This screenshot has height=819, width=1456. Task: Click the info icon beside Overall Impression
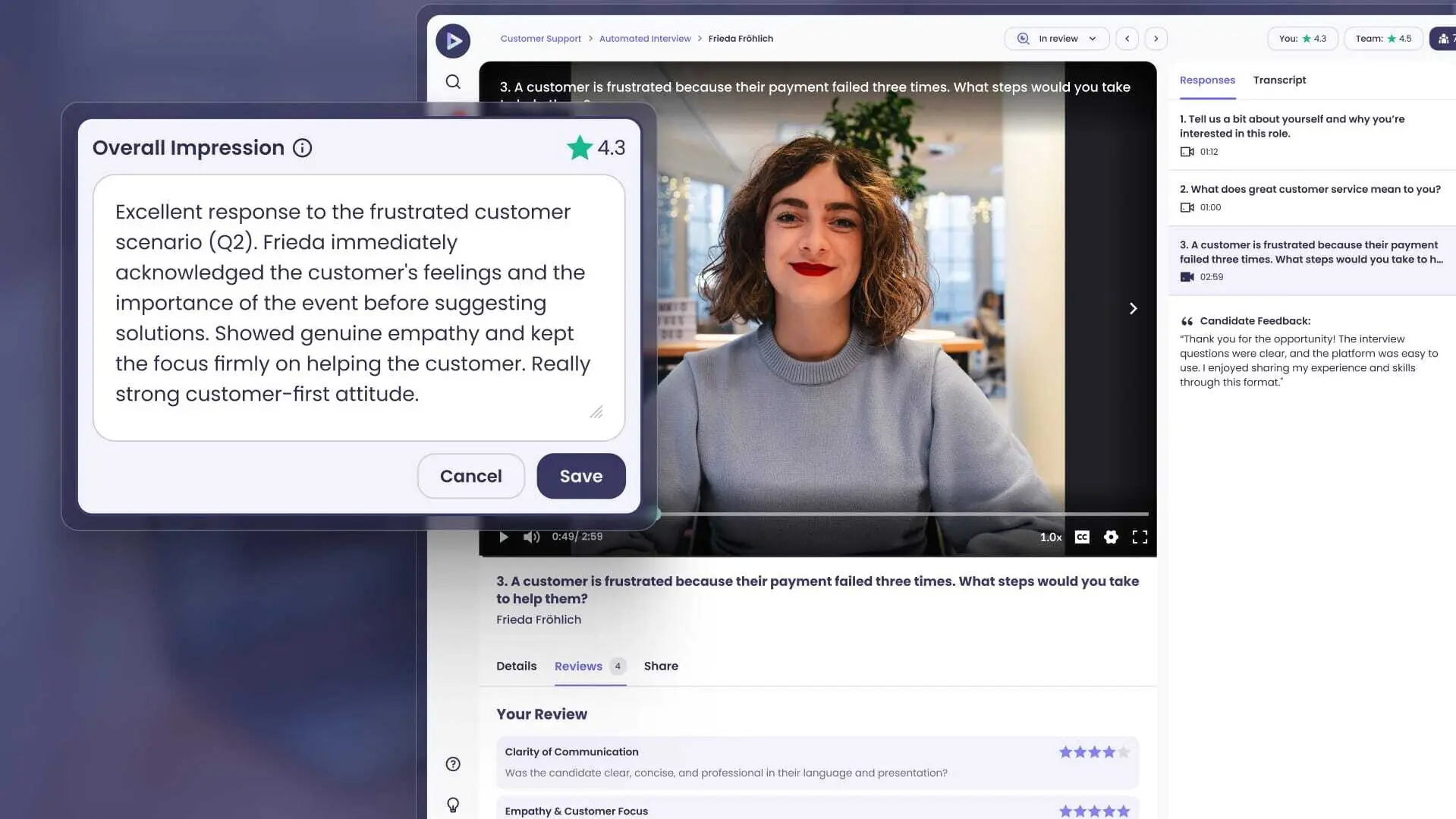302,148
